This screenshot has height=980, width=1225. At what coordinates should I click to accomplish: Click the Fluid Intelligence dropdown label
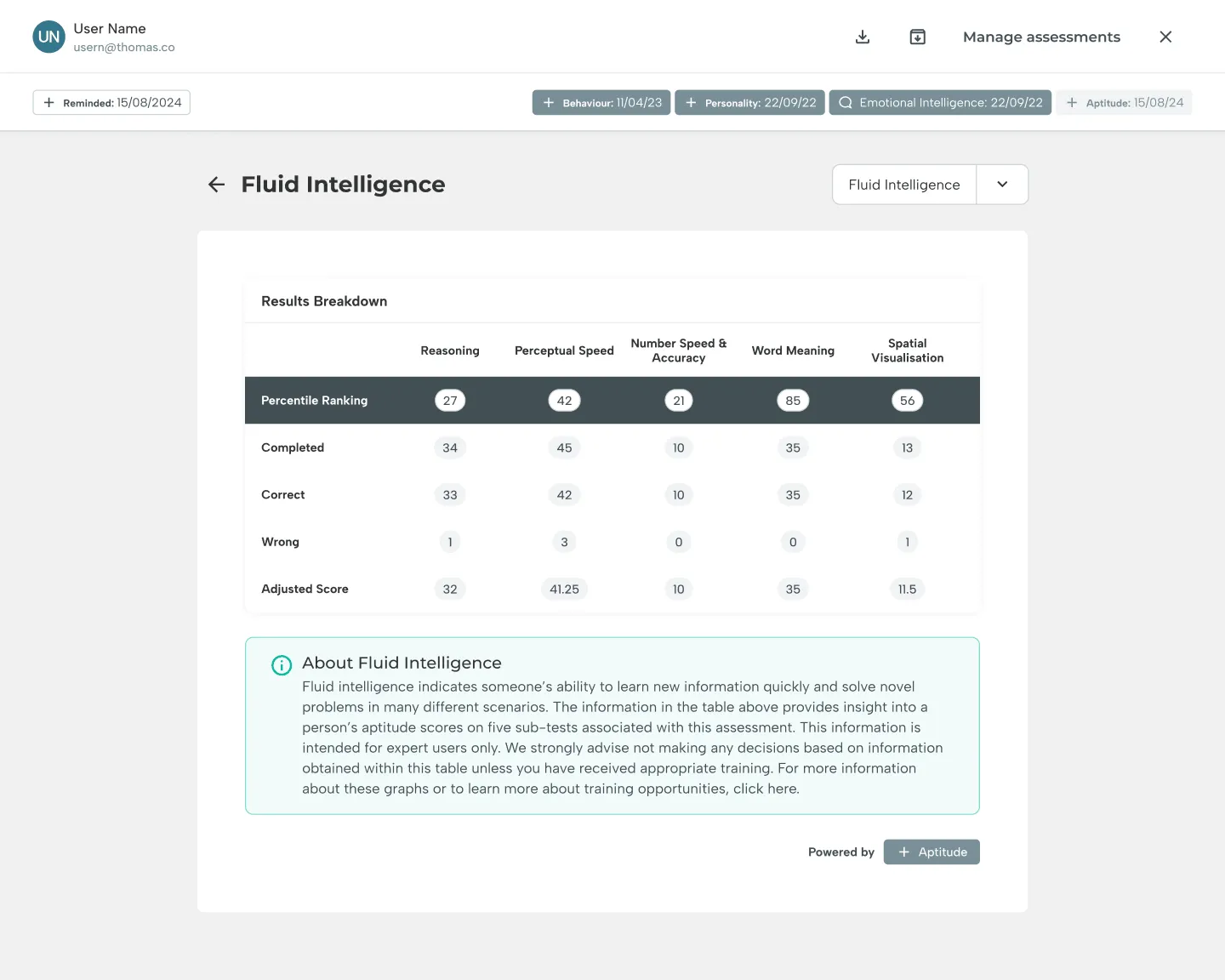pos(904,185)
